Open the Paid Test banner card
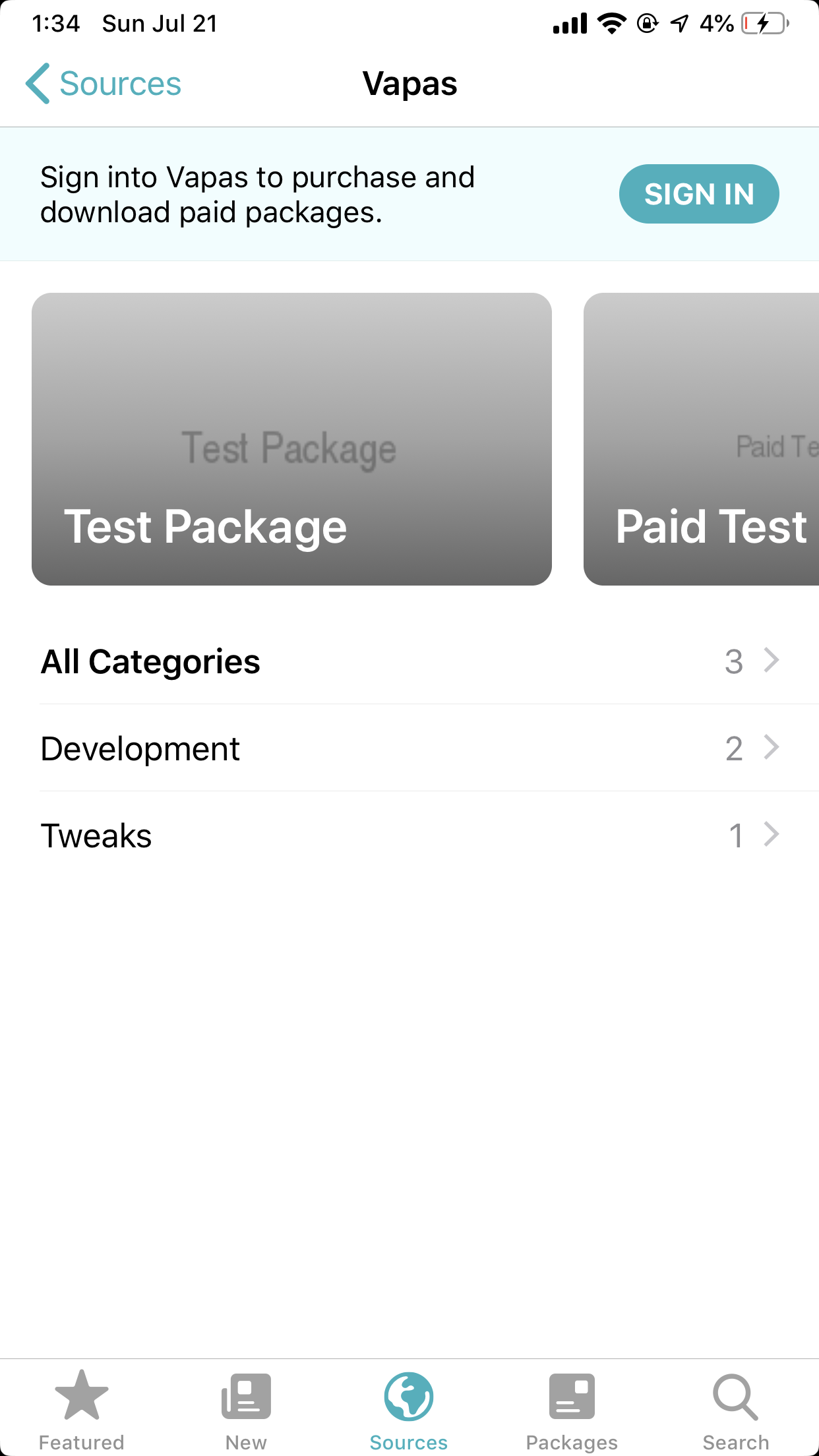This screenshot has height=1456, width=819. coord(701,439)
